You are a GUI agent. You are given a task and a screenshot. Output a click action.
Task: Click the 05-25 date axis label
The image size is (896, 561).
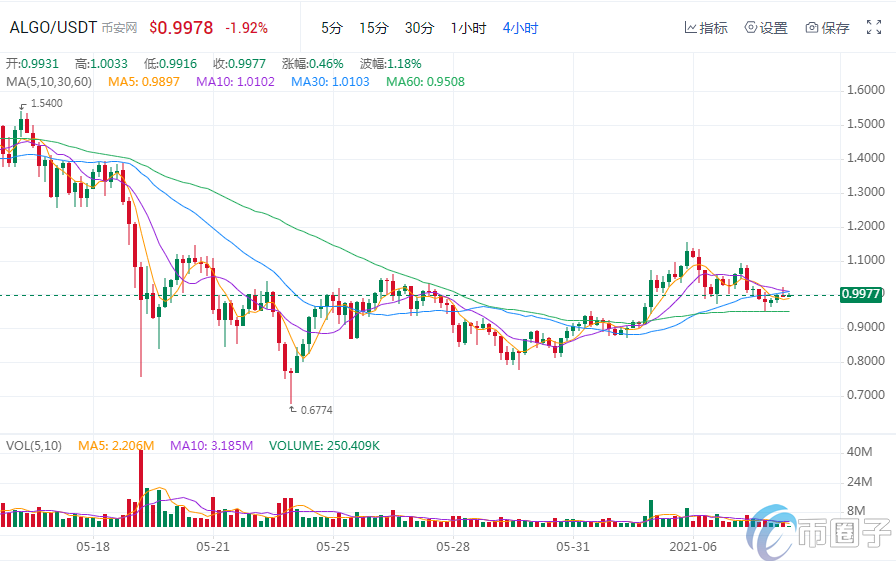click(x=333, y=546)
